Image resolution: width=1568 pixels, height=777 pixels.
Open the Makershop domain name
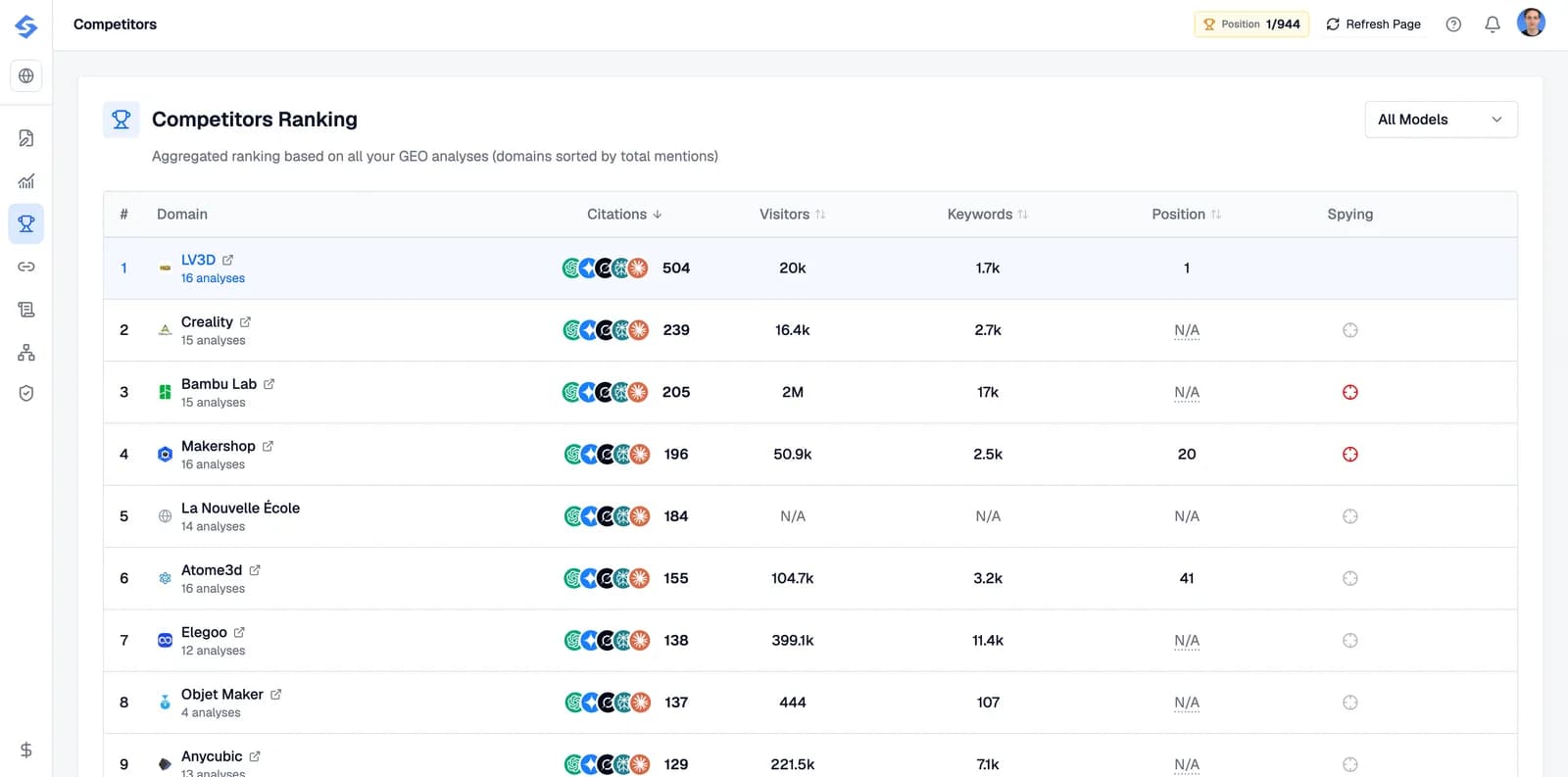218,446
